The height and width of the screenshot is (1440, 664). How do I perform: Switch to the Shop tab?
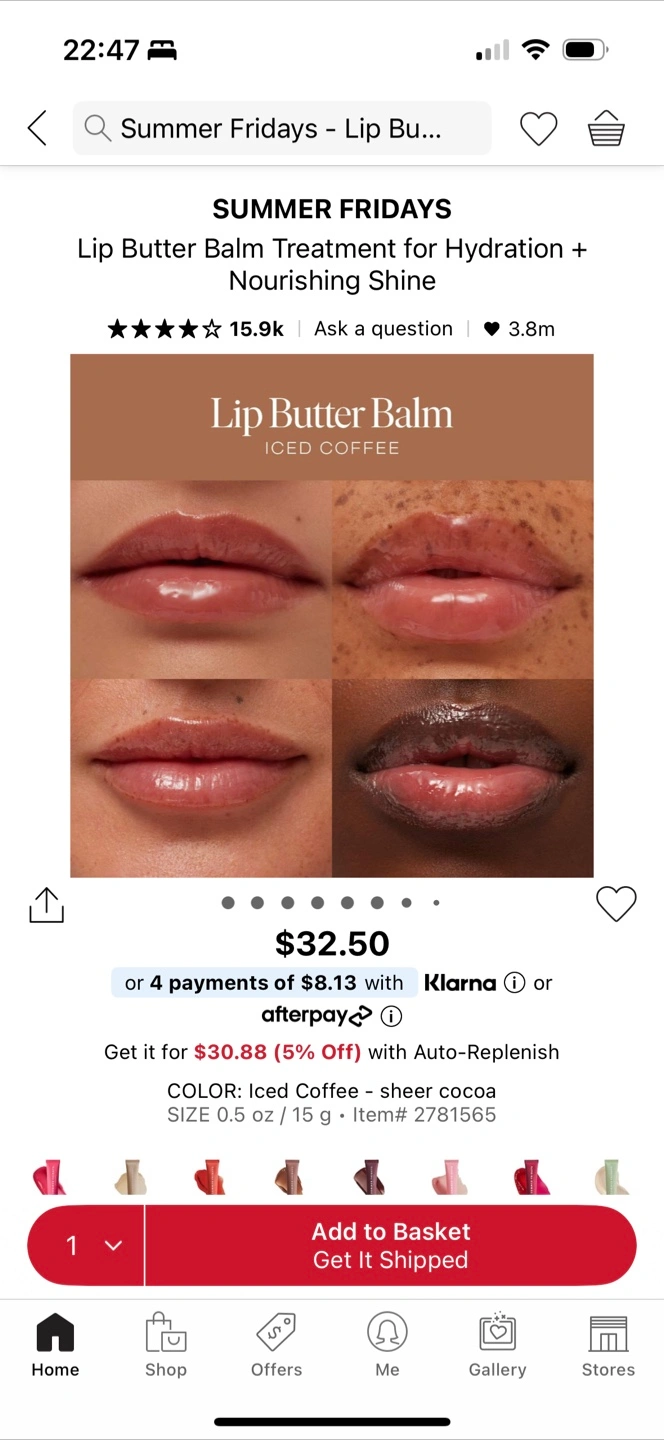point(166,1346)
